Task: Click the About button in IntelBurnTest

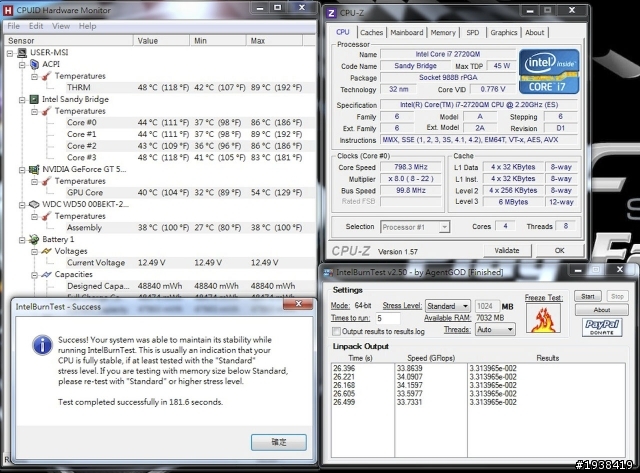Action: (x=602, y=310)
